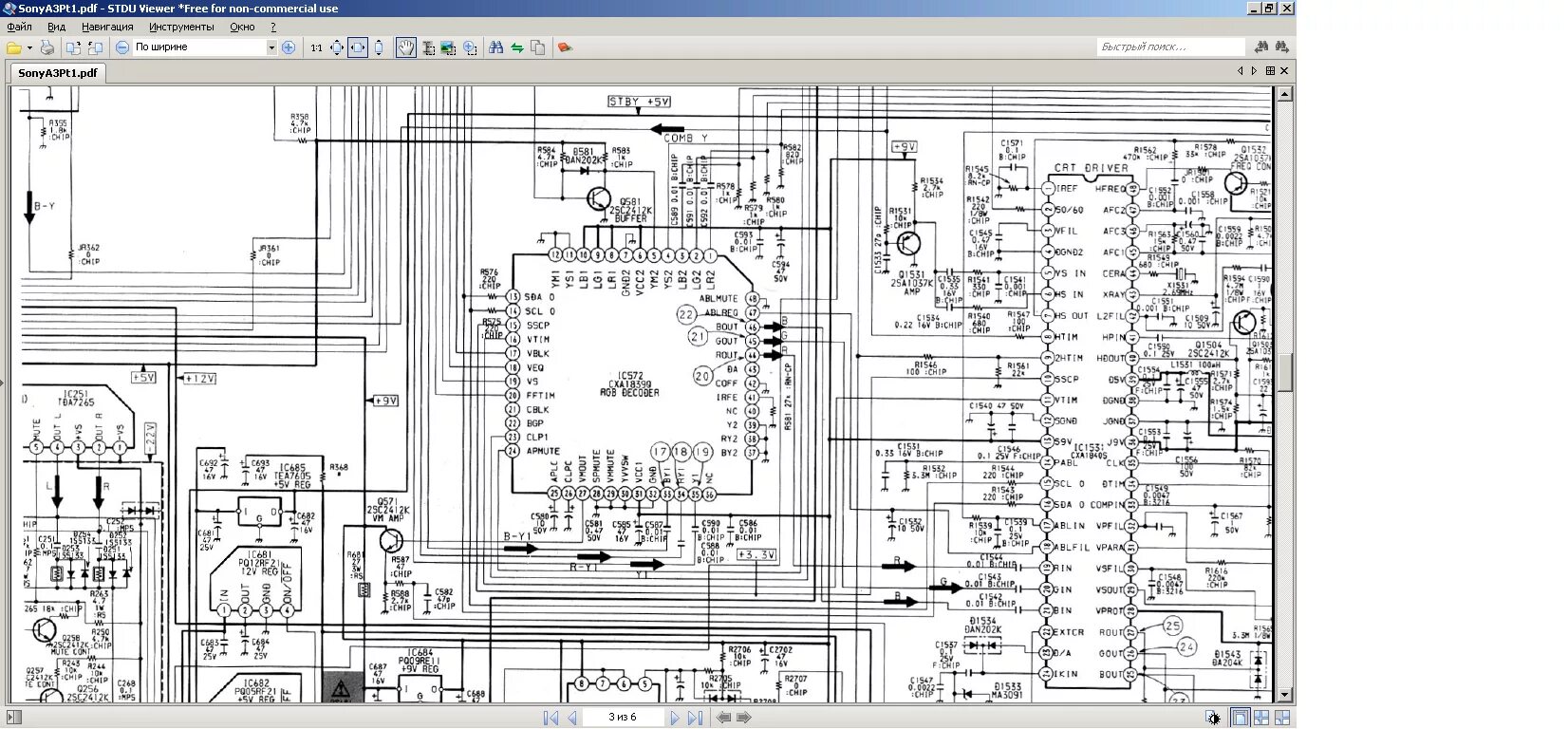Select the zoom-to-area tool

[x=470, y=47]
